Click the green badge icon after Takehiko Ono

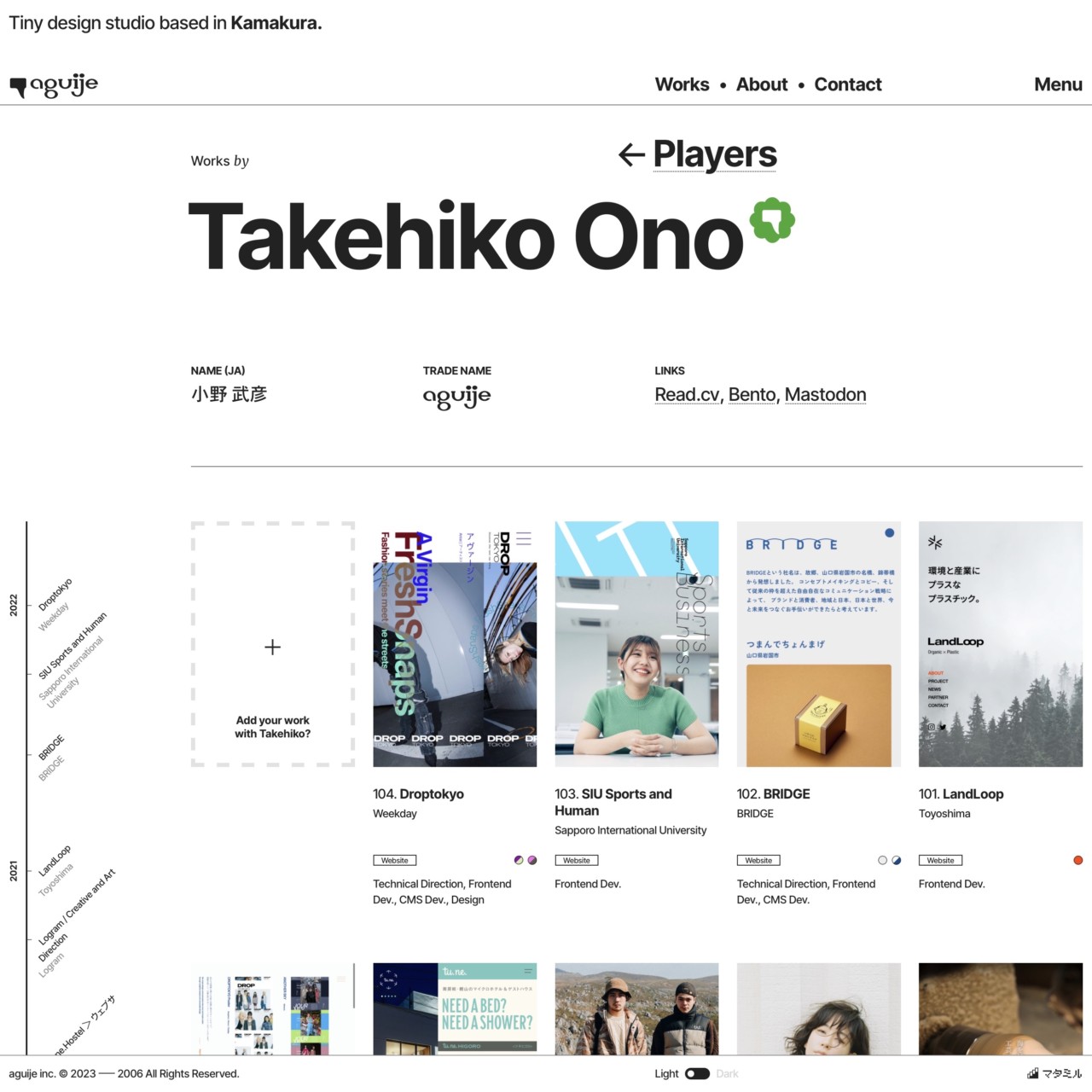[x=772, y=220]
